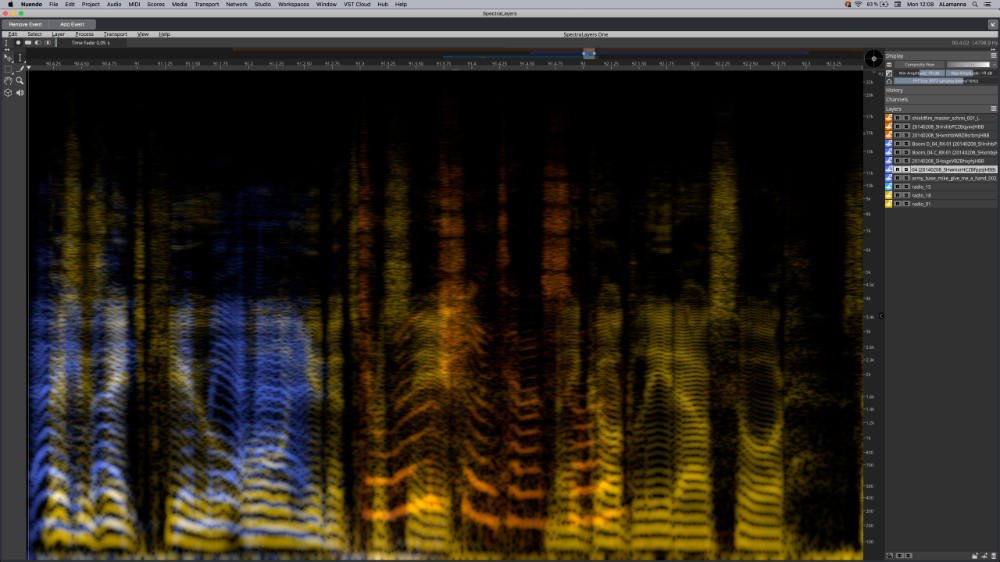Expand the Channels panel
1000x562 pixels.
coord(897,100)
